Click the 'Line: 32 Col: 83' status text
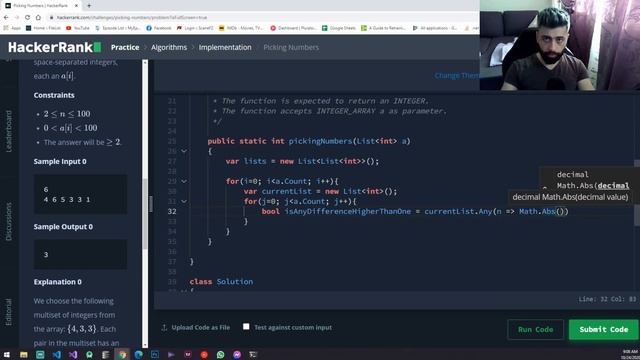 tap(607, 299)
